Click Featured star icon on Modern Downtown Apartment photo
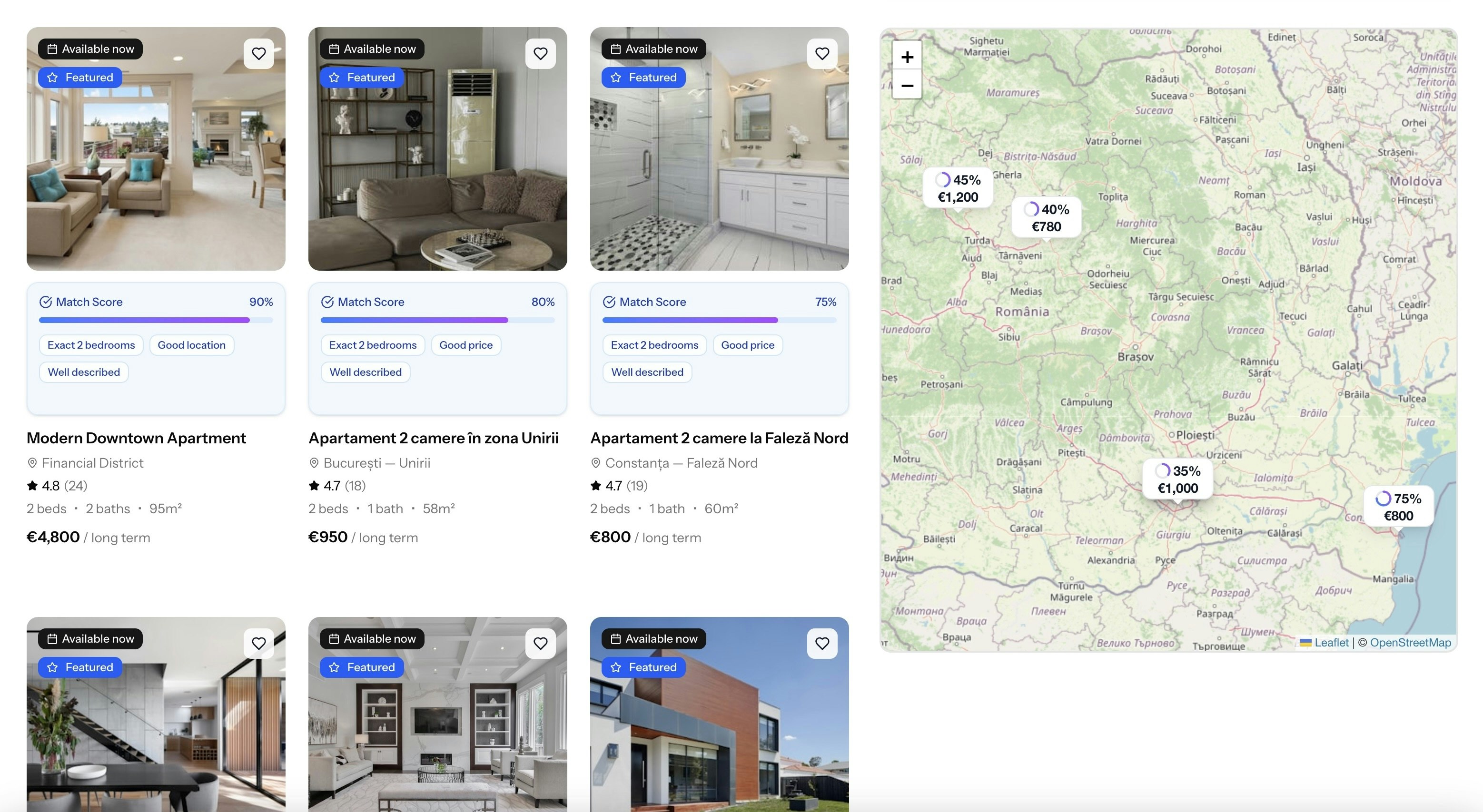The width and height of the screenshot is (1483, 812). pyautogui.click(x=52, y=77)
